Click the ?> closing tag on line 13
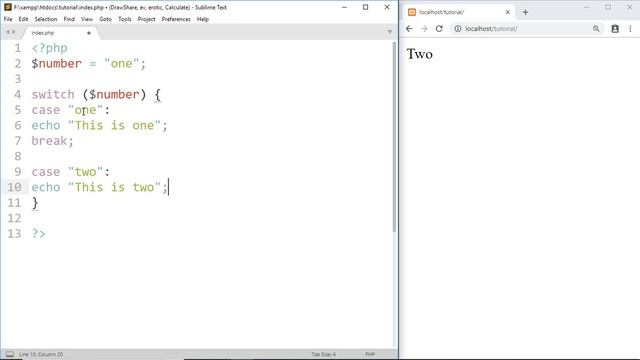Viewport: 640px width, 360px height. coord(39,233)
